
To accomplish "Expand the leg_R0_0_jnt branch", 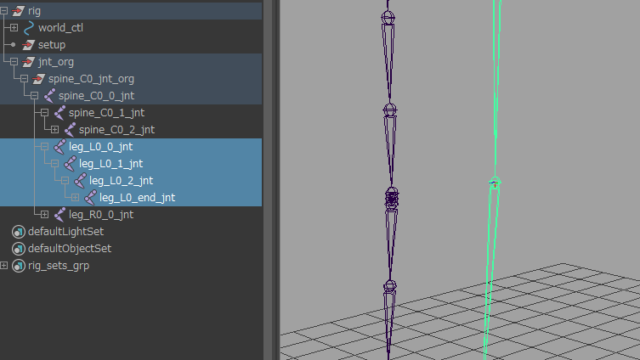I will [x=44, y=215].
